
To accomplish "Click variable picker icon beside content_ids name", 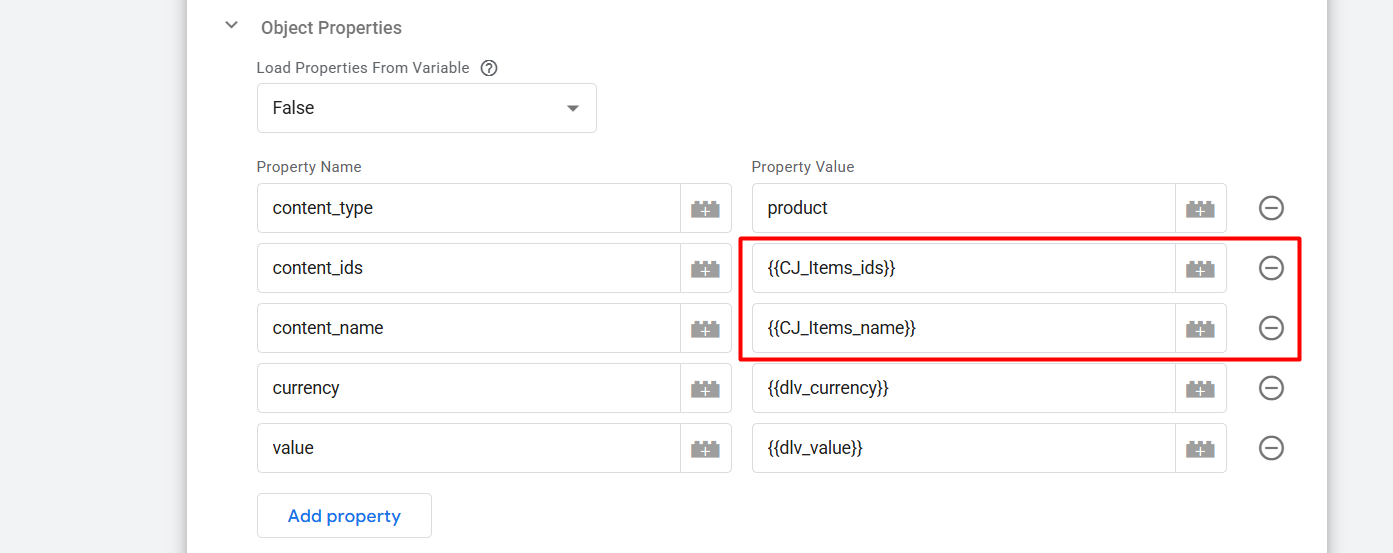I will click(705, 268).
